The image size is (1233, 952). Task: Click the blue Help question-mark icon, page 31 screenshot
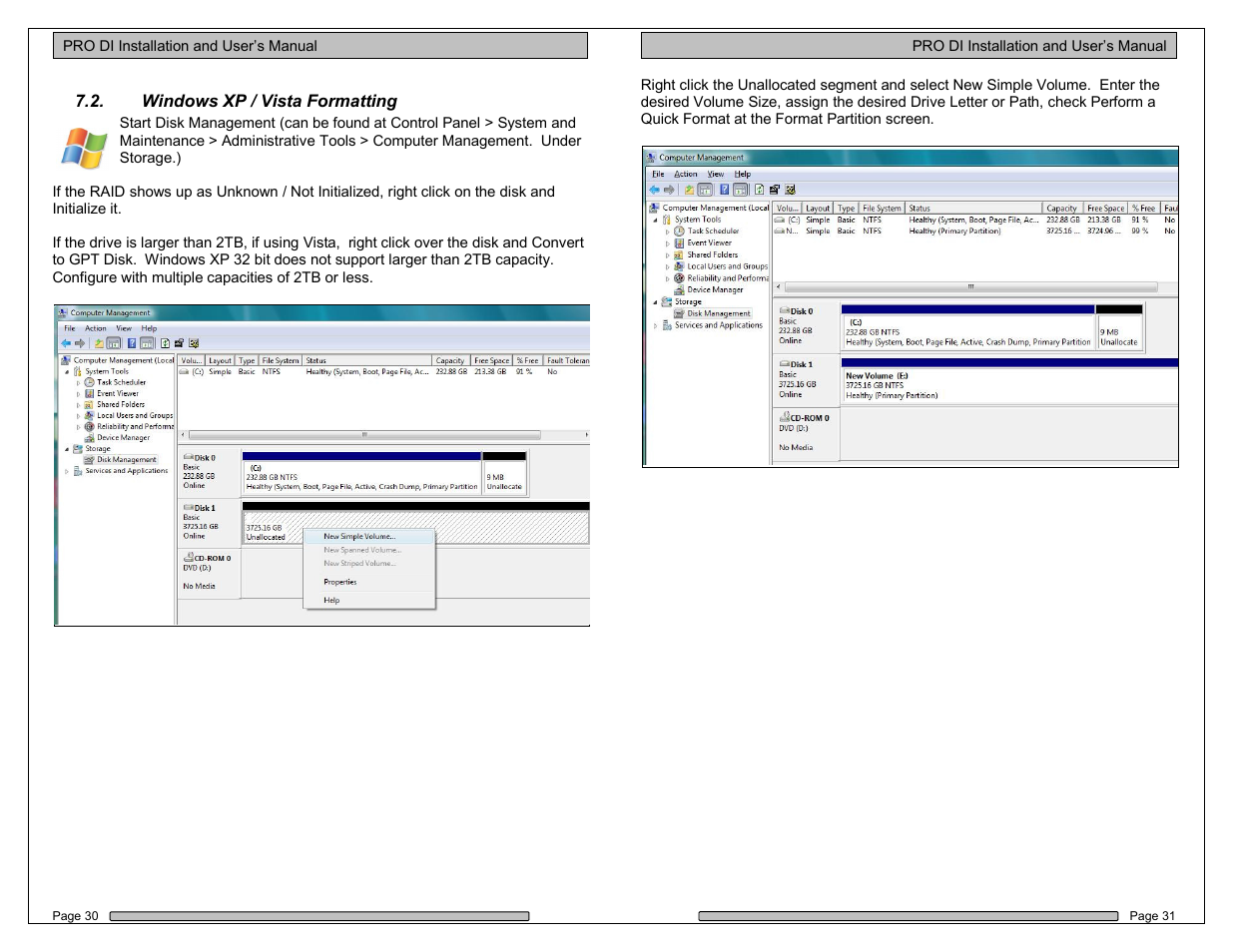coord(724,190)
